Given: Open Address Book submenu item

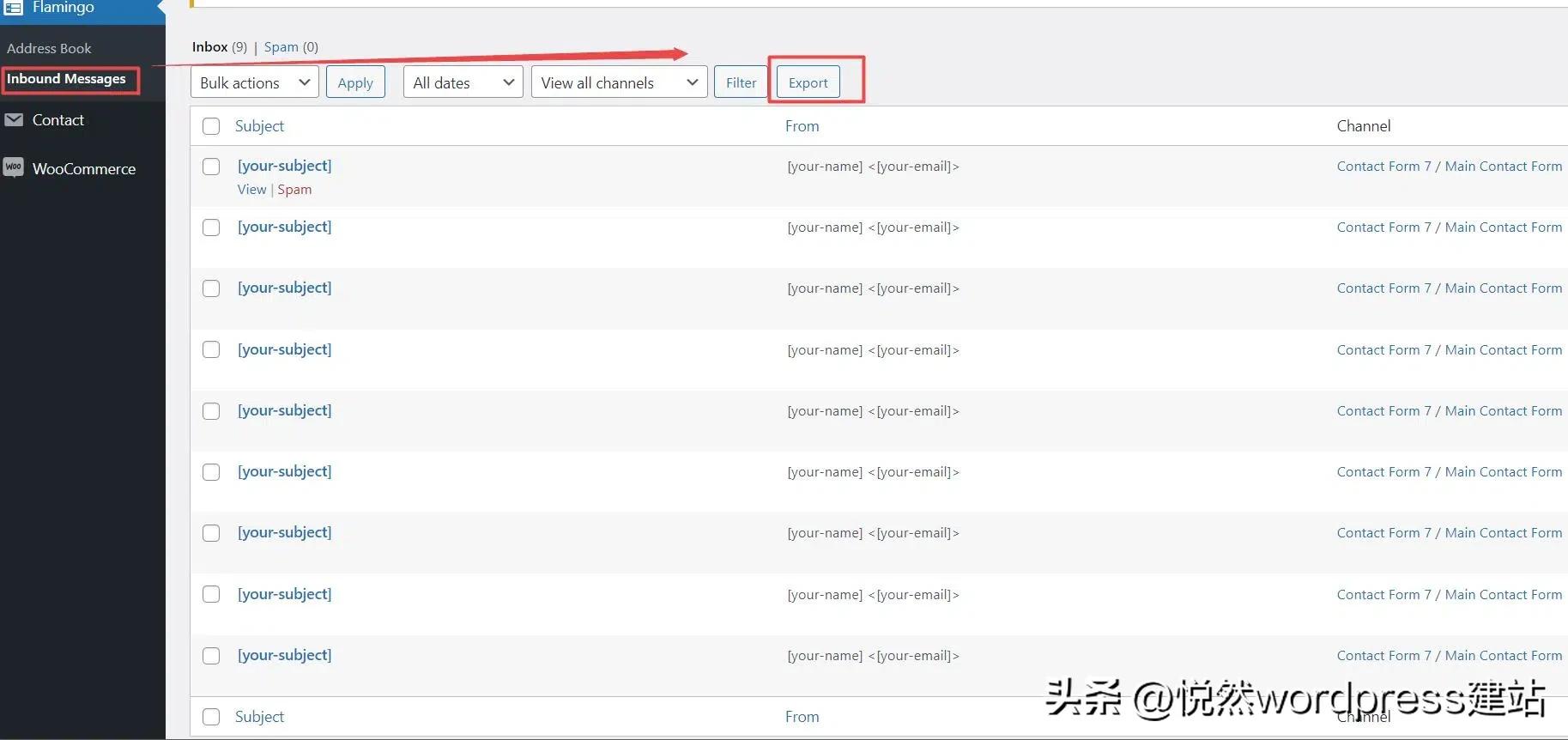Looking at the screenshot, I should [x=49, y=49].
